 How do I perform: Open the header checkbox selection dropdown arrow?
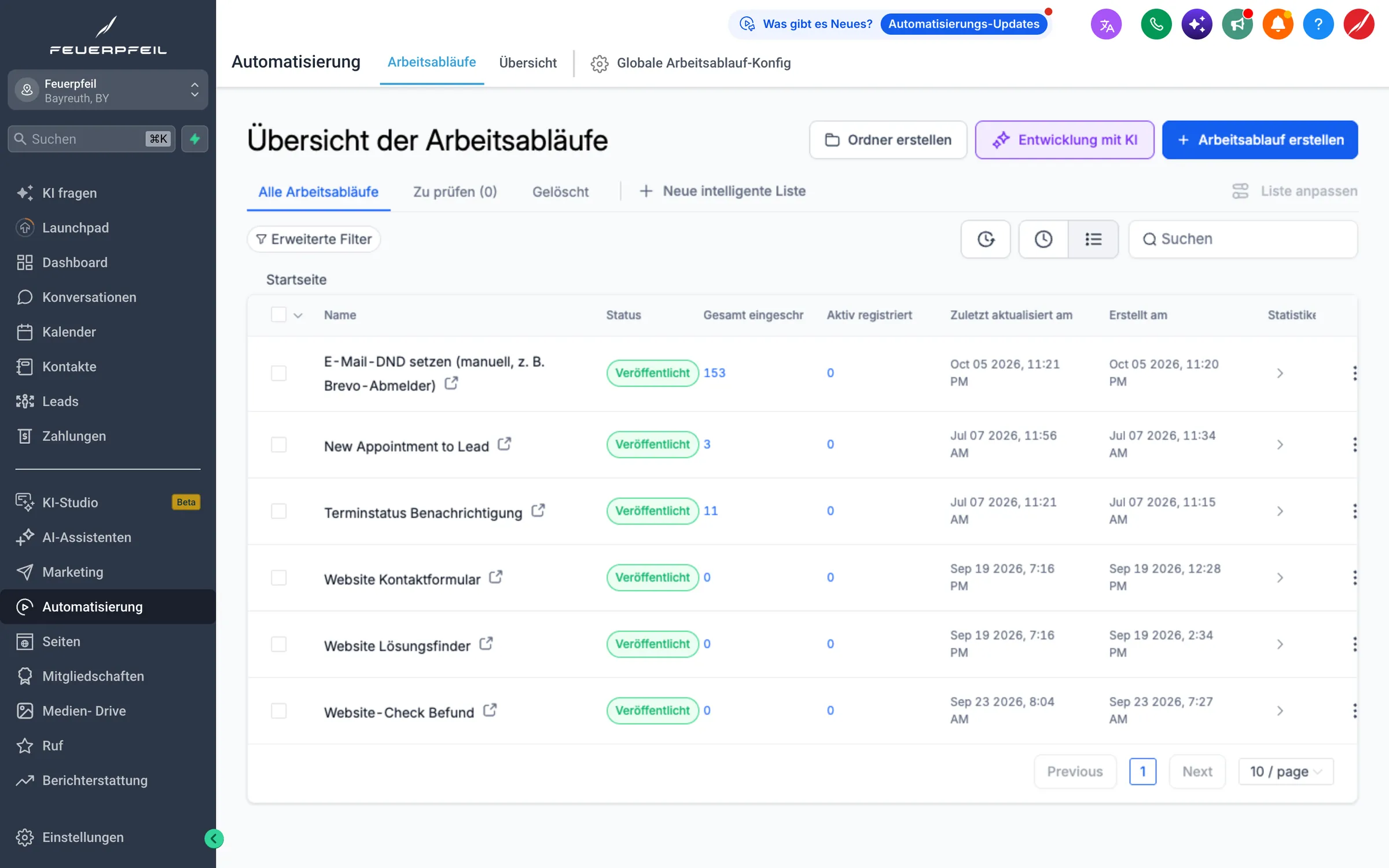pos(298,315)
